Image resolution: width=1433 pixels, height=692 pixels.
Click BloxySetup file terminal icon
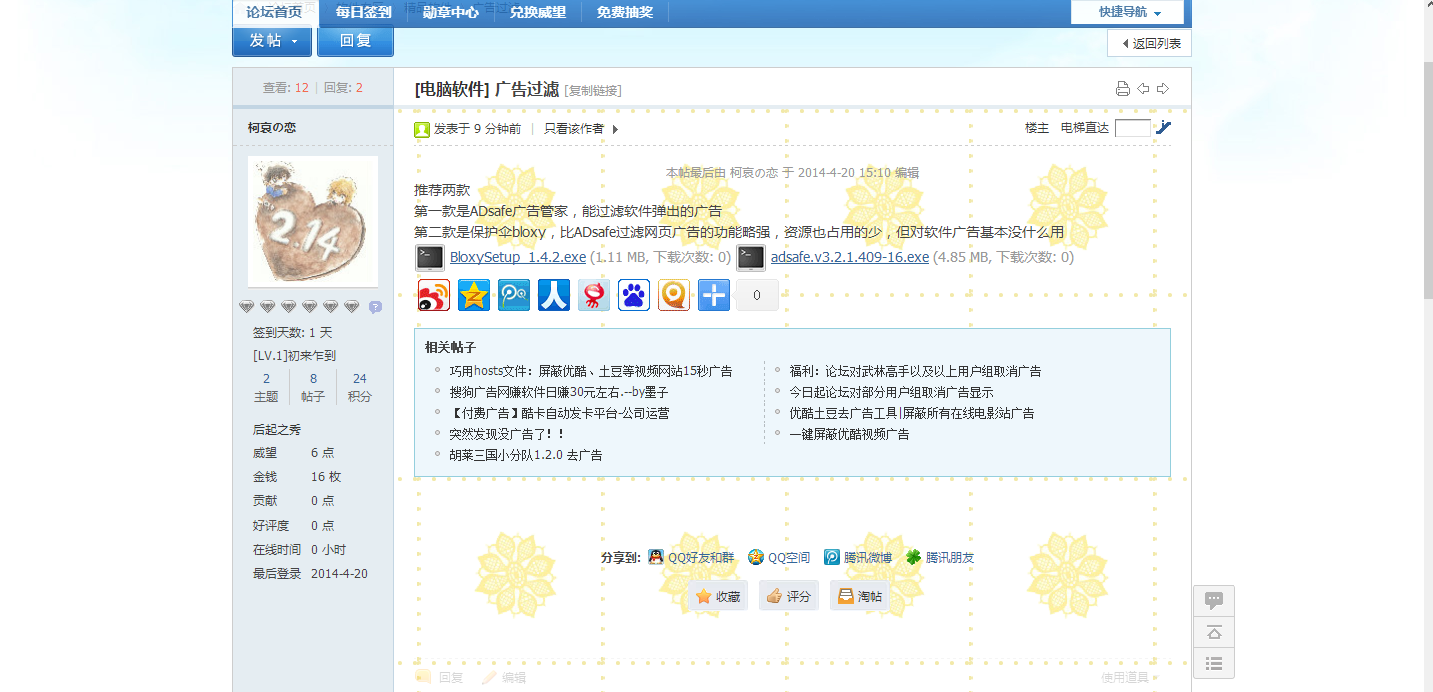(x=430, y=258)
